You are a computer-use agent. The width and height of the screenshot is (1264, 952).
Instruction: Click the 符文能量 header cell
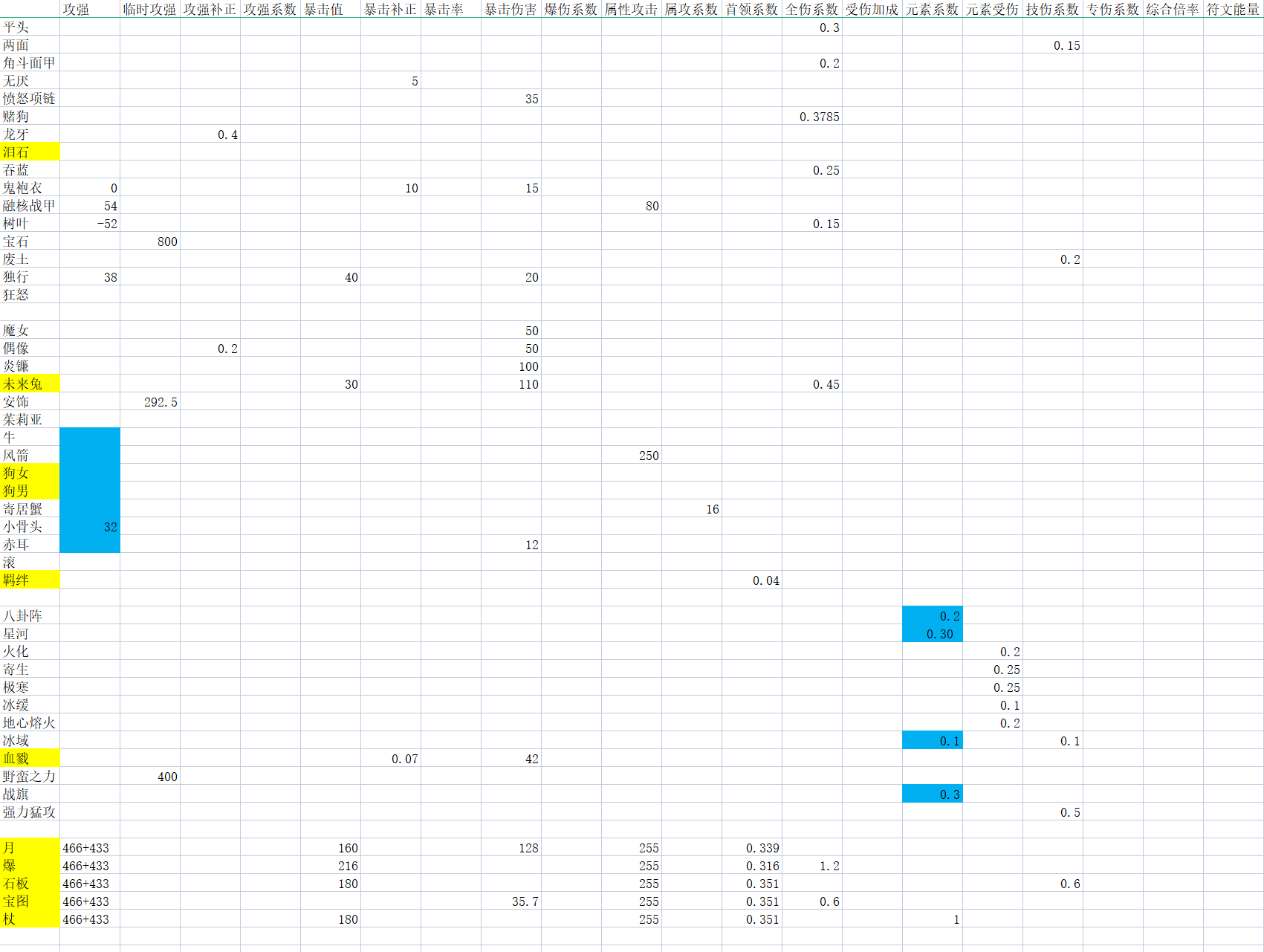tap(1234, 9)
